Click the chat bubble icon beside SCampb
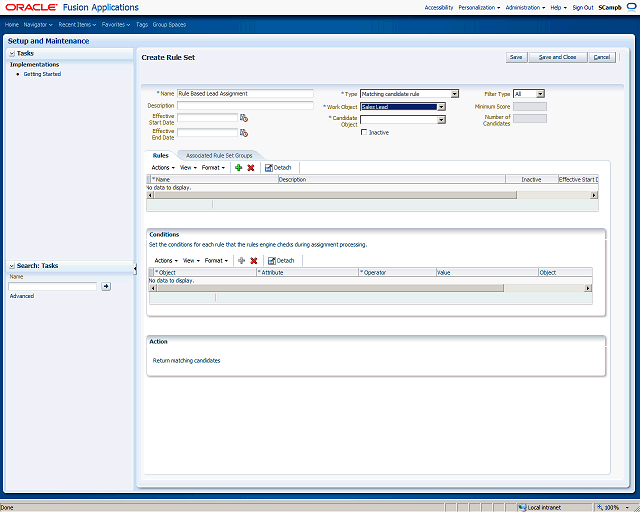 [631, 7]
